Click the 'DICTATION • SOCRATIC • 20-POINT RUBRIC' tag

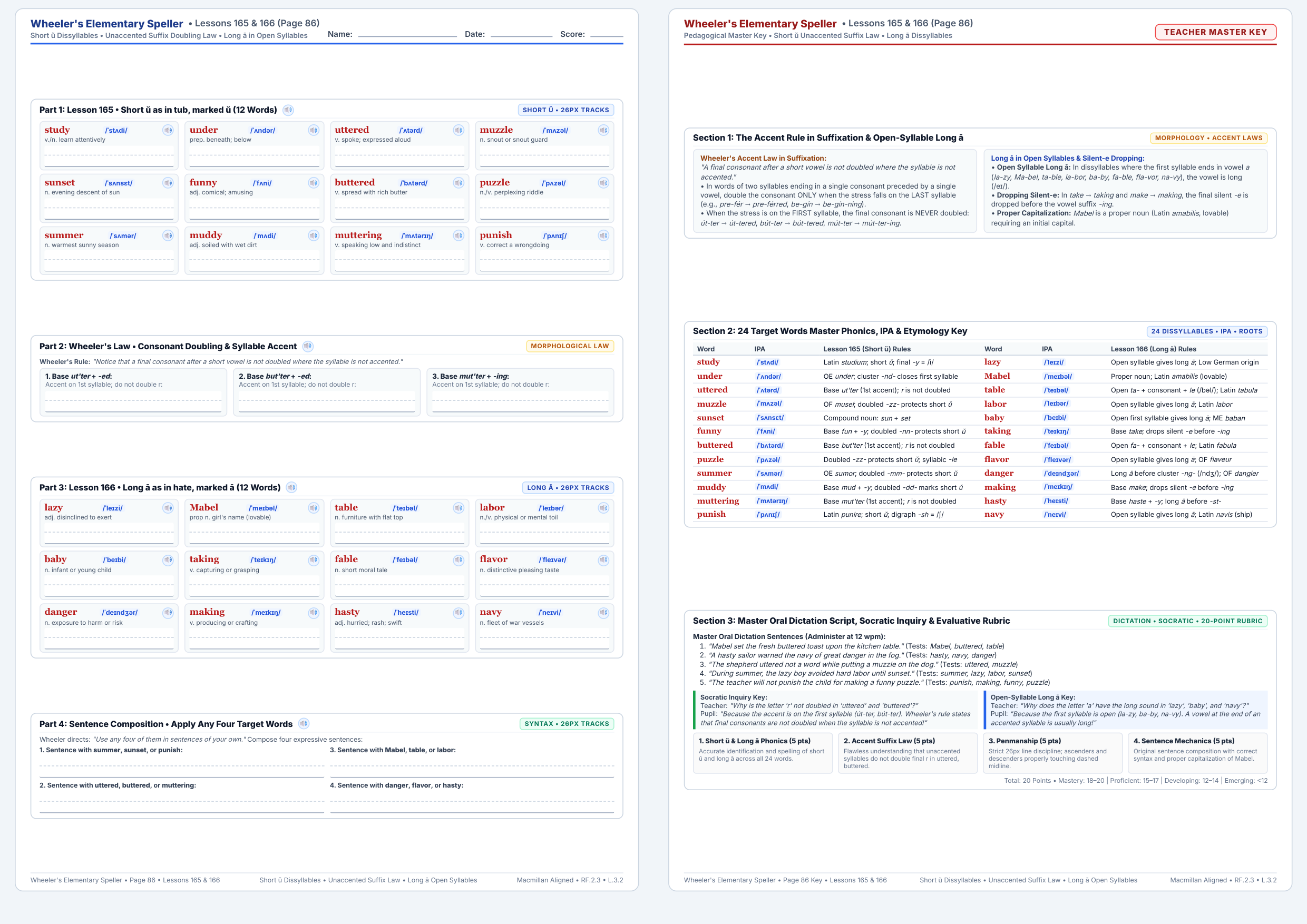[1187, 621]
